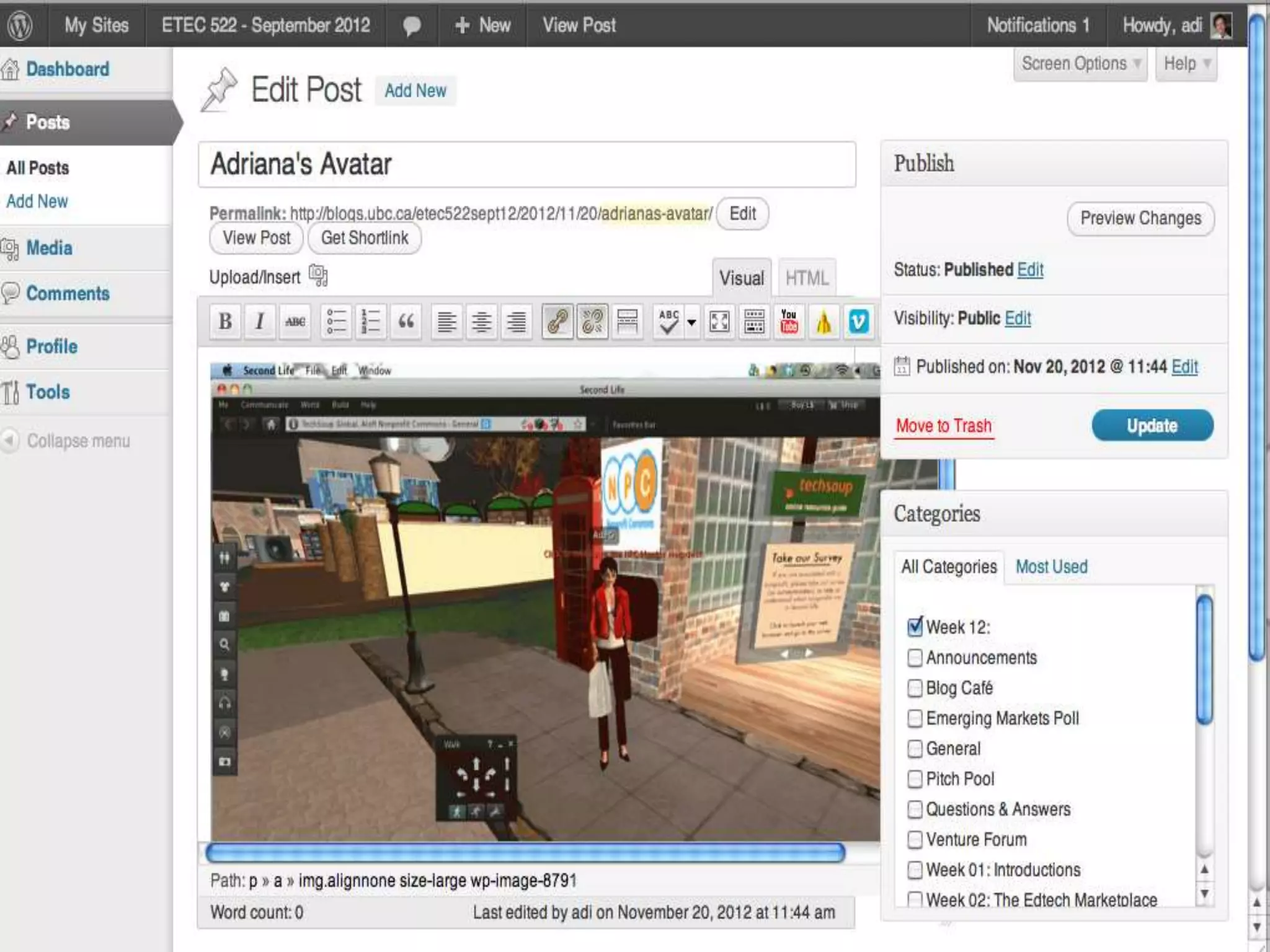The height and width of the screenshot is (952, 1270).
Task: Open Notifications in admin bar
Action: (1038, 25)
